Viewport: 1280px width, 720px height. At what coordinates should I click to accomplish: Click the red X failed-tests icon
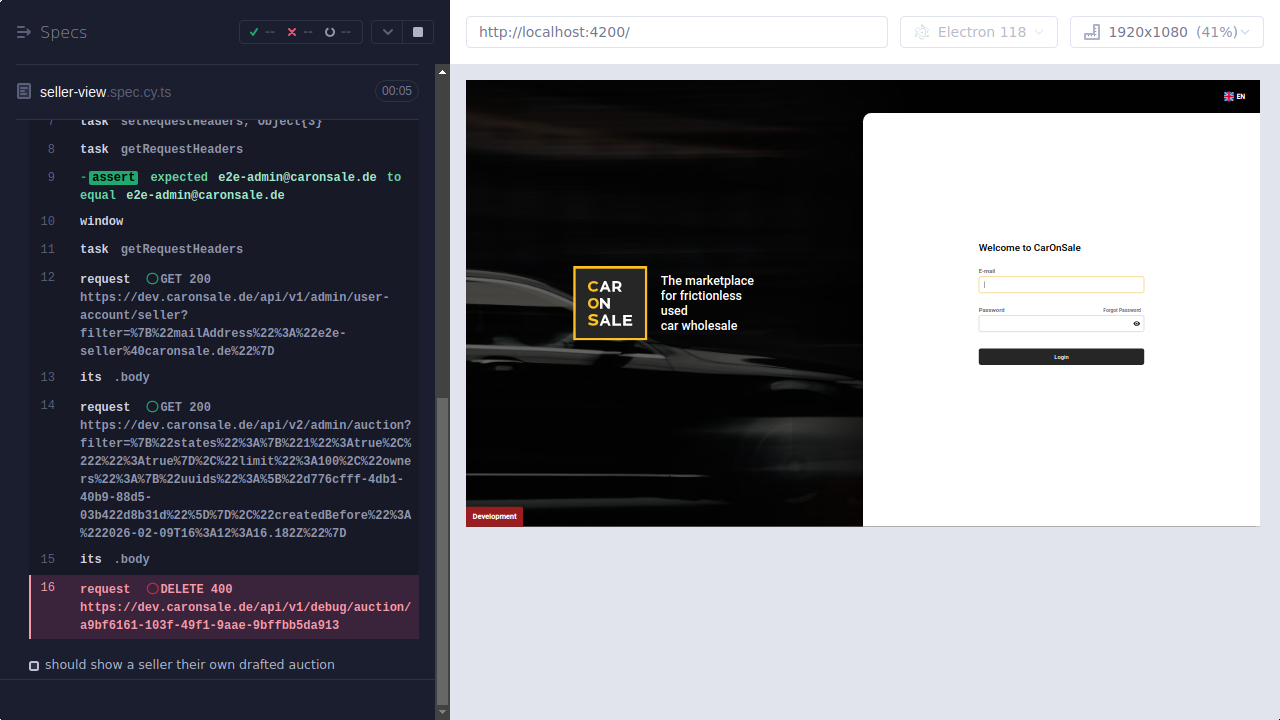click(x=293, y=31)
